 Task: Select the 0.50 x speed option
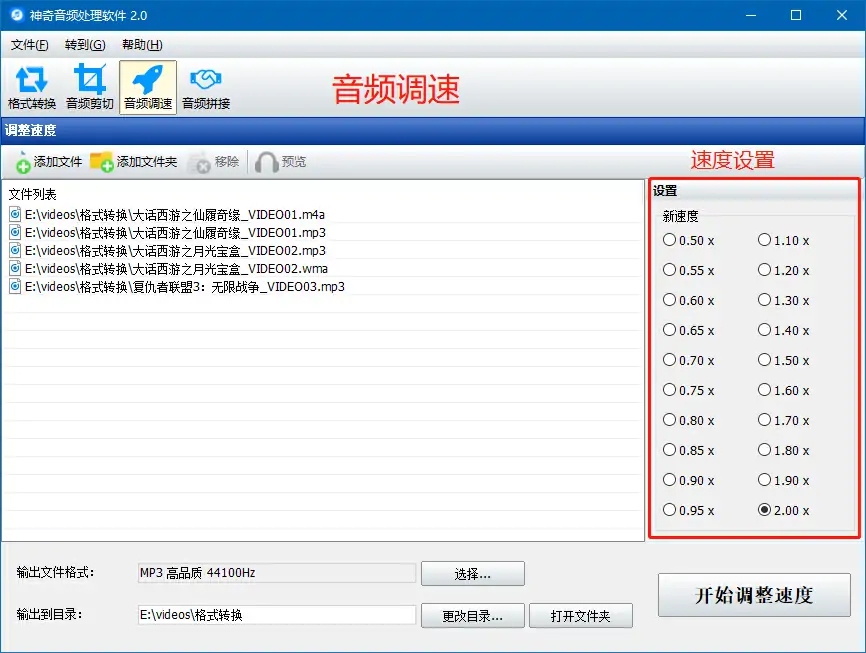coord(669,240)
